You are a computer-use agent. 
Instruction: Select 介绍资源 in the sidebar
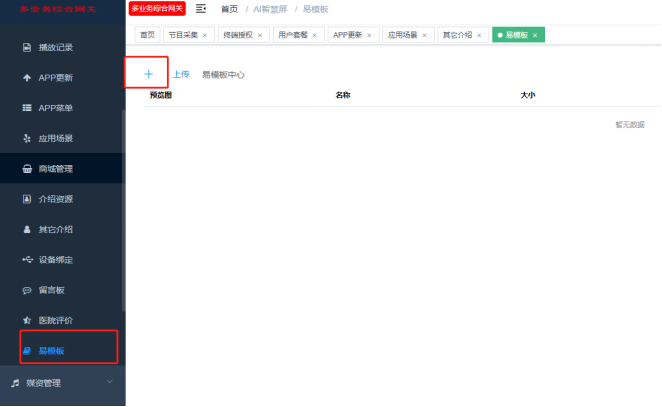[x=56, y=199]
